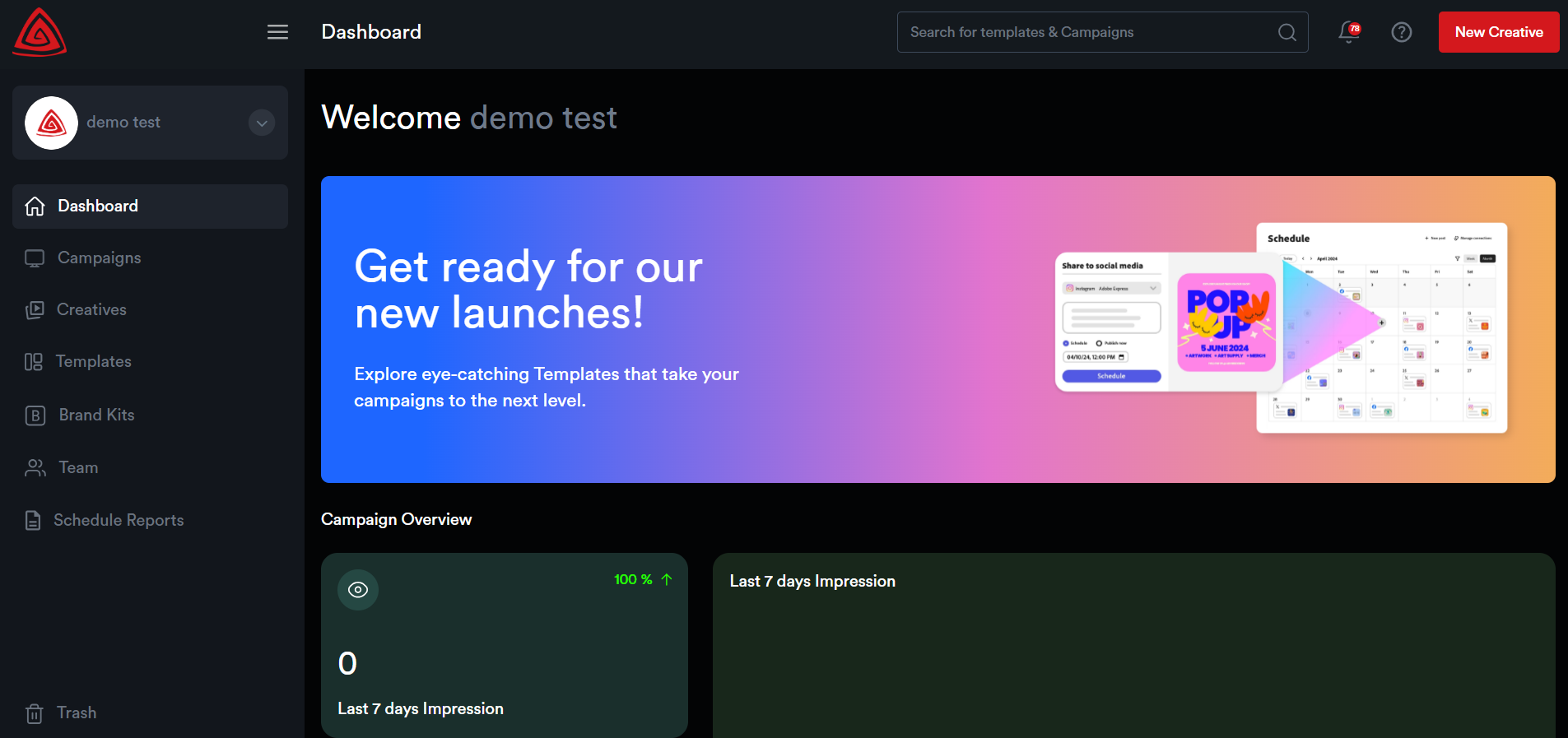Screen dimensions: 1568x738
Task: Click the eye icon on the impression card
Action: 358,590
